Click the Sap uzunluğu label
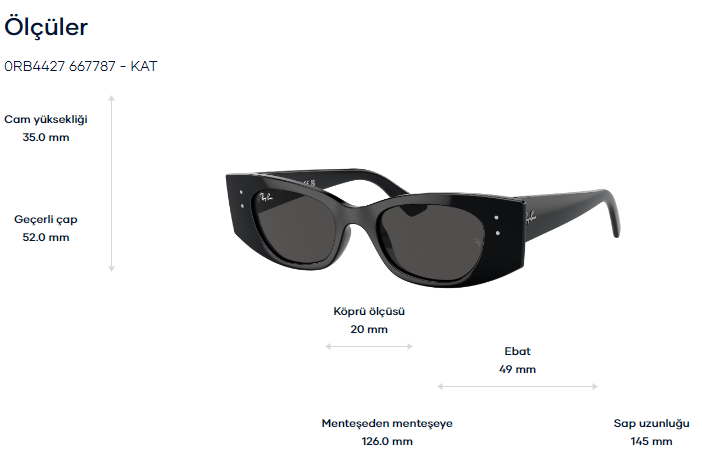This screenshot has width=702, height=451. click(651, 424)
